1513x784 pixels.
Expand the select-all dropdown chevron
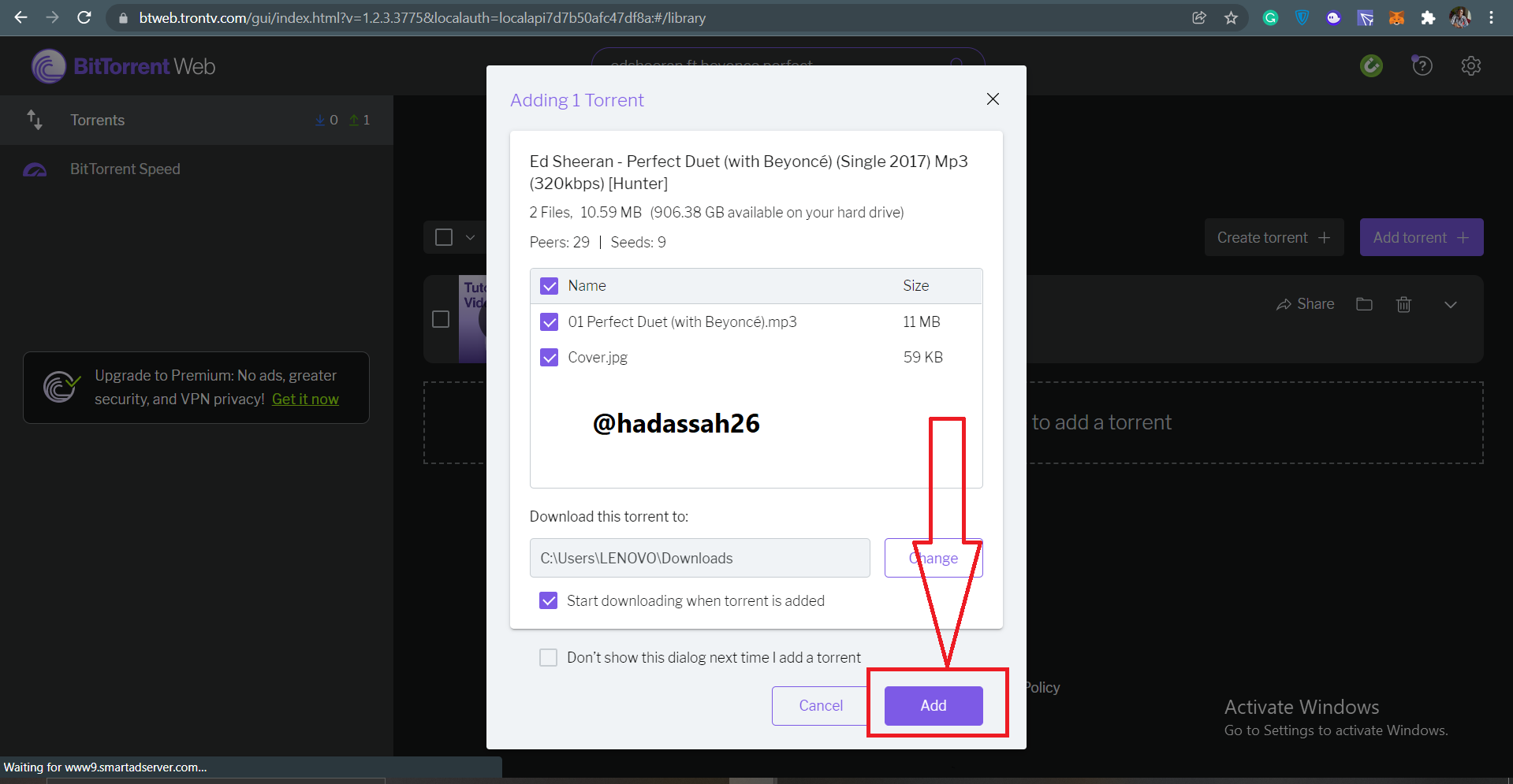coord(470,237)
